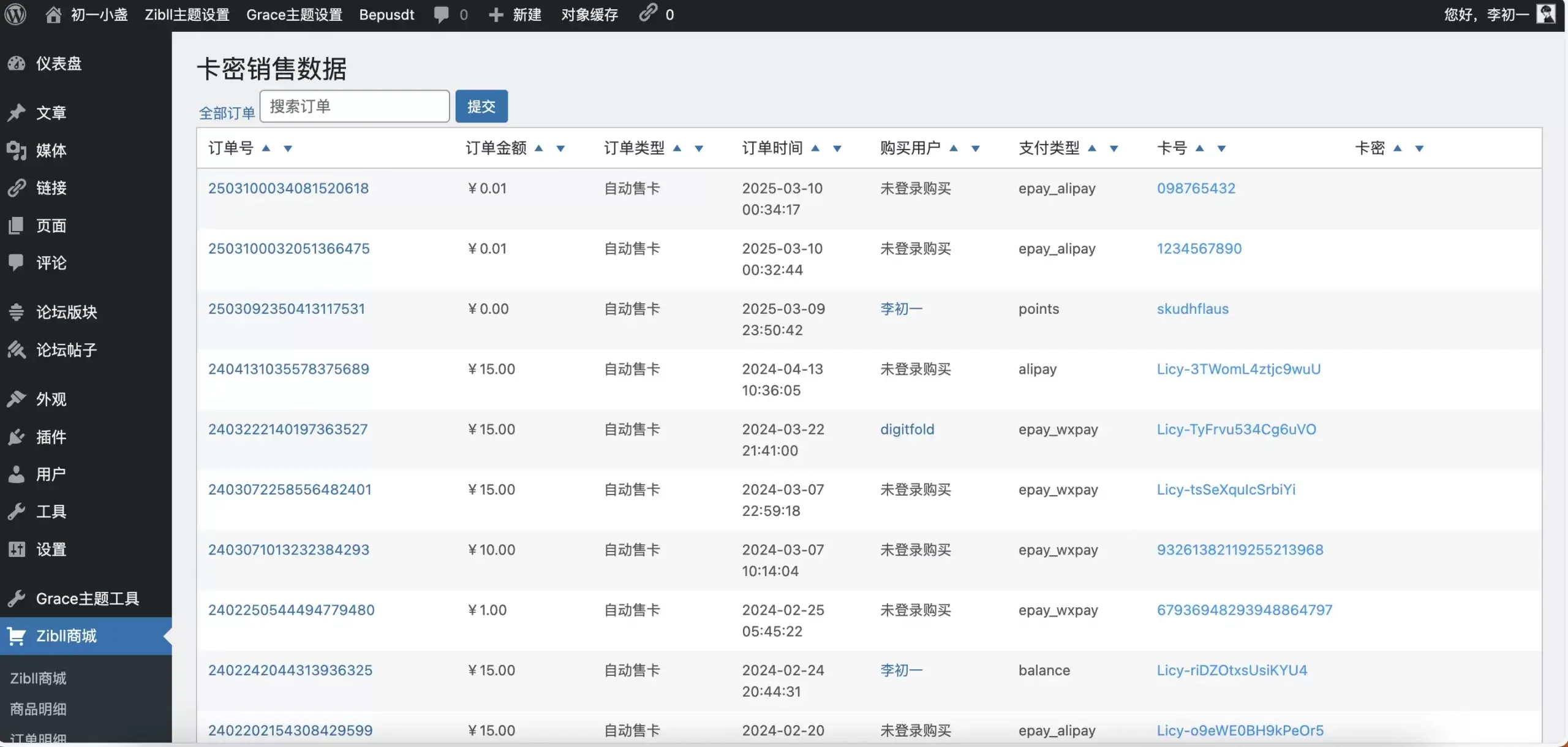The image size is (1568, 747).
Task: Open order 2403071013232384293
Action: [x=288, y=550]
